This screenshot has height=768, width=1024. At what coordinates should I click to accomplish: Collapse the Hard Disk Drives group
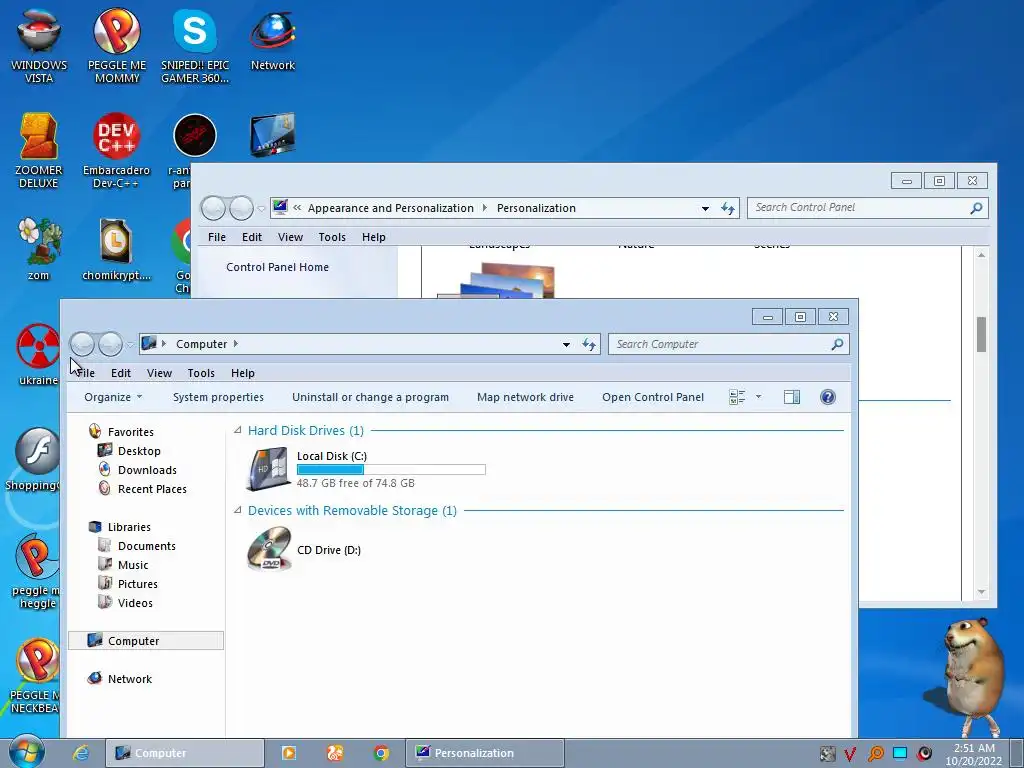coord(238,430)
